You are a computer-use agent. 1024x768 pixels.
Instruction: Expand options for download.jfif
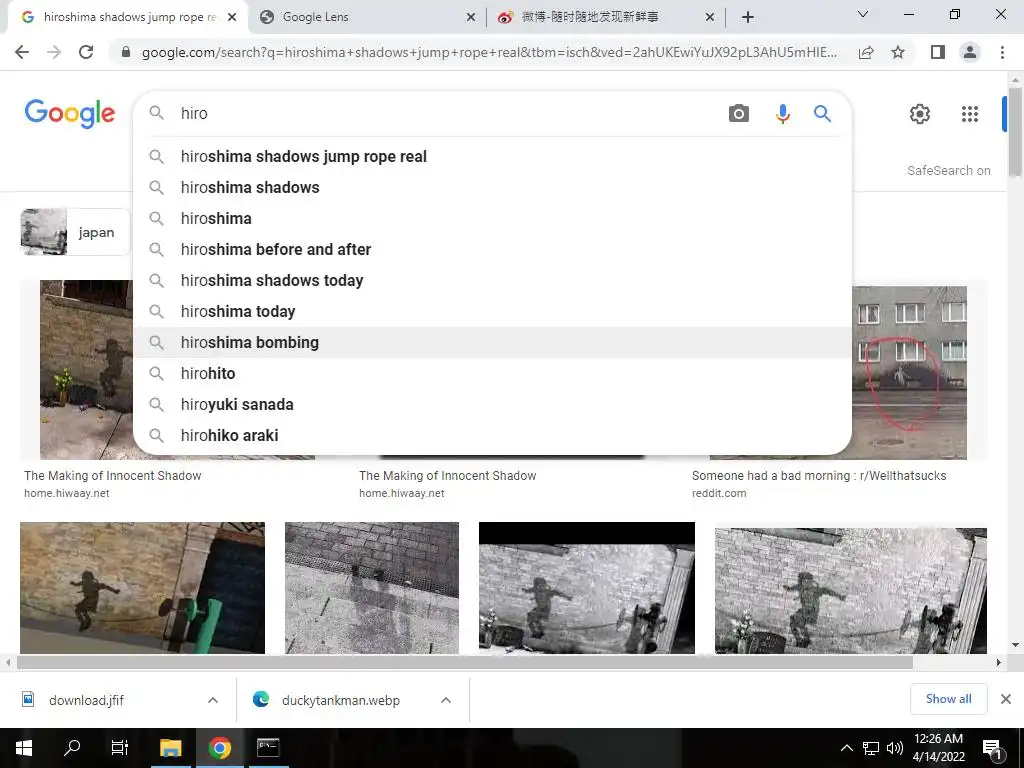(x=213, y=700)
